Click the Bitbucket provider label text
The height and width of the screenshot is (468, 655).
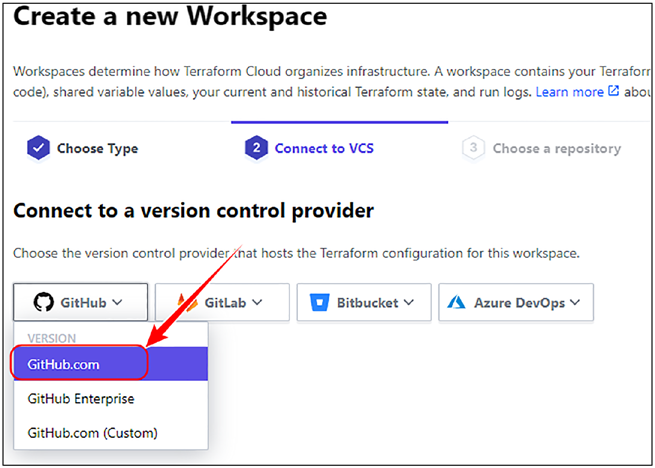pyautogui.click(x=368, y=303)
